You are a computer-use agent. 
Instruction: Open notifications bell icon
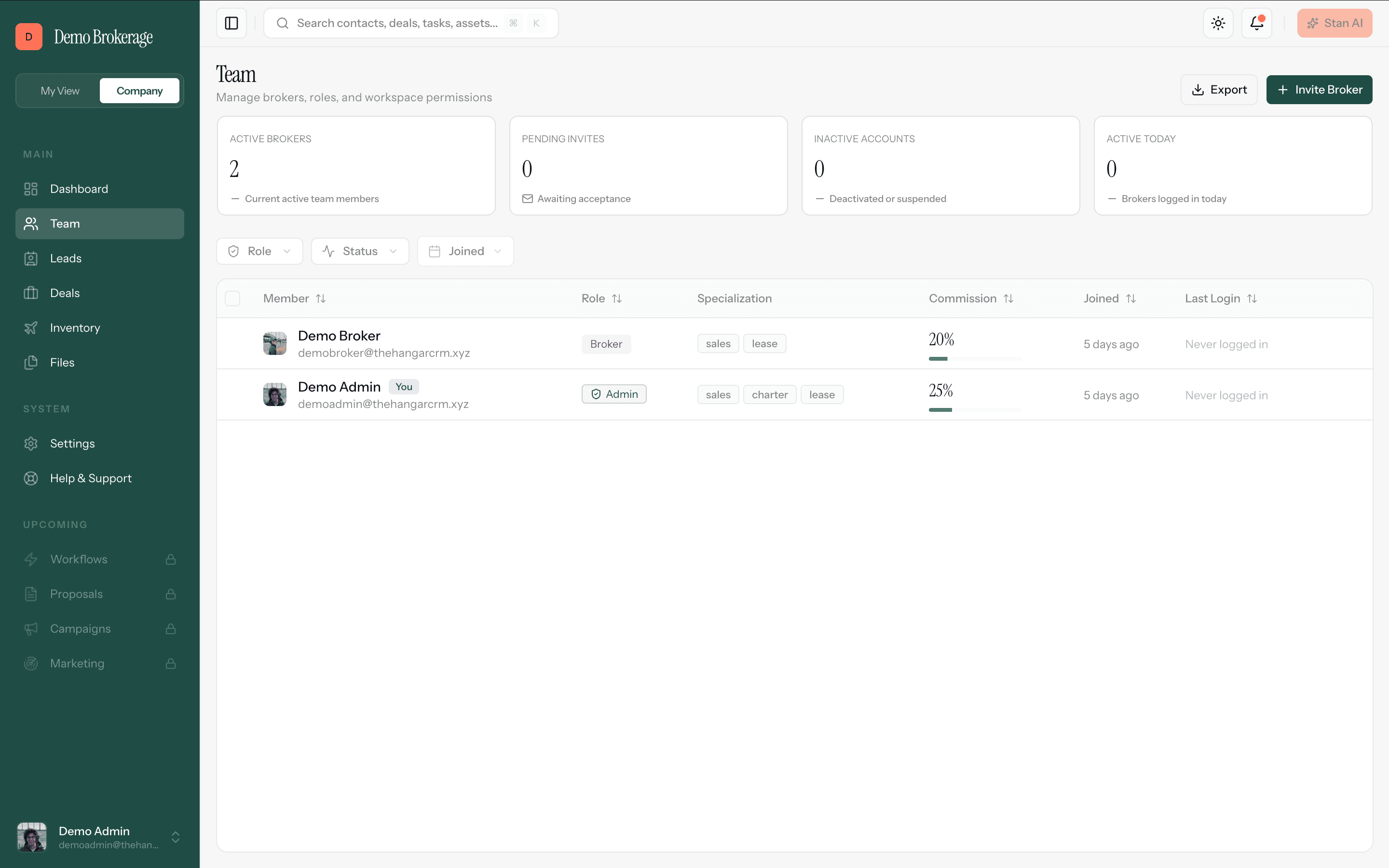[1256, 23]
